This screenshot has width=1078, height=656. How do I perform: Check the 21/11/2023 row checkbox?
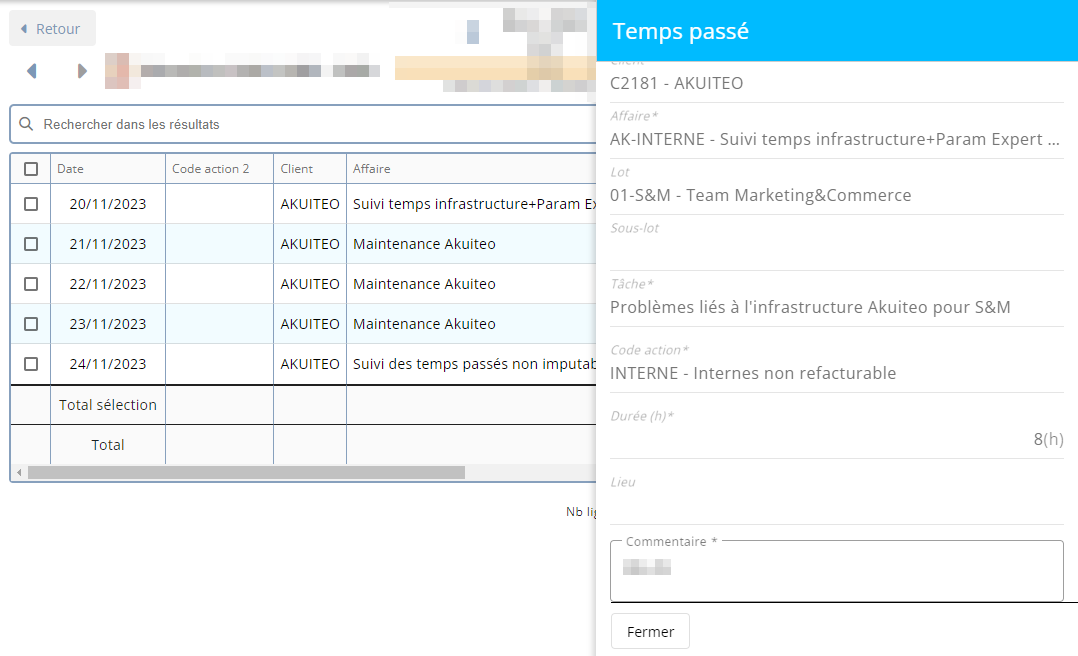31,244
